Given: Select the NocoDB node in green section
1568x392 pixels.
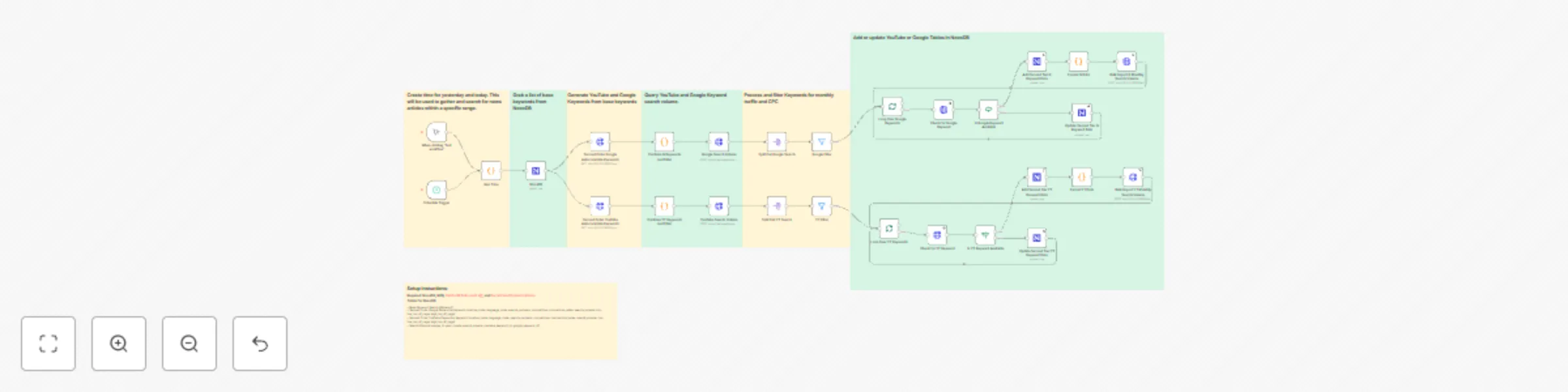Looking at the screenshot, I should pyautogui.click(x=536, y=171).
